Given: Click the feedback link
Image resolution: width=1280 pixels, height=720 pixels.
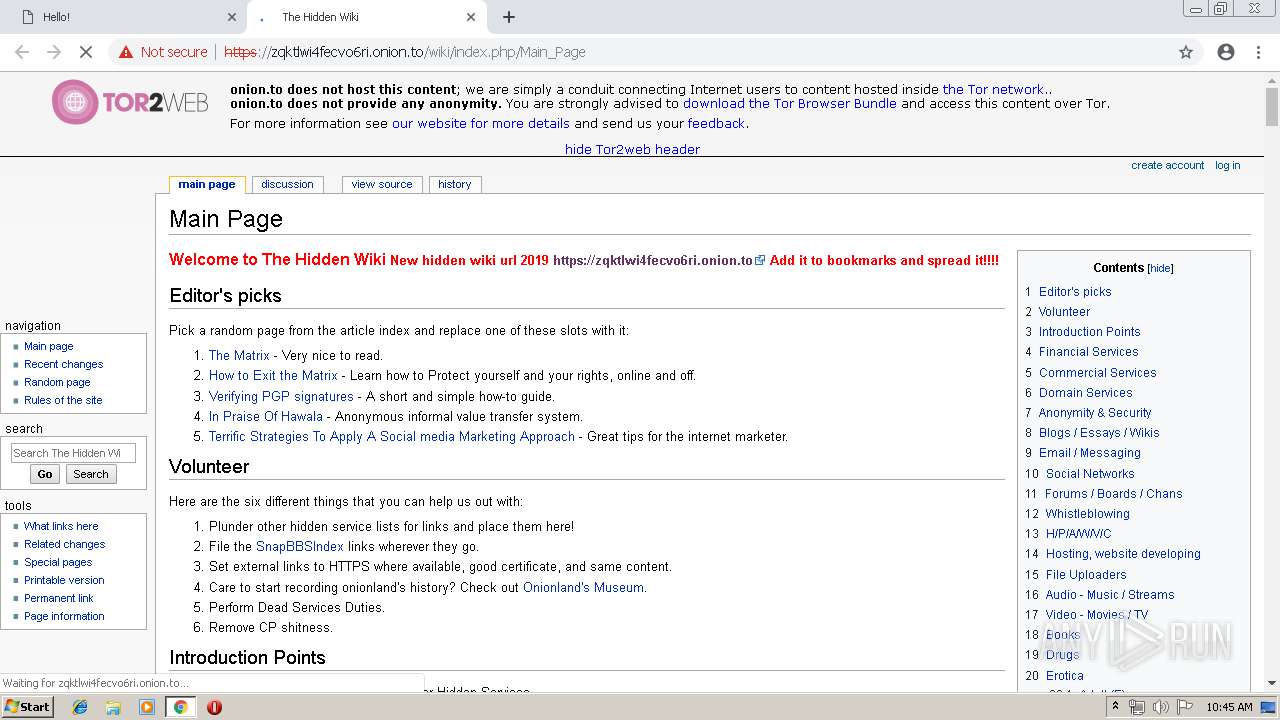Looking at the screenshot, I should tap(716, 124).
